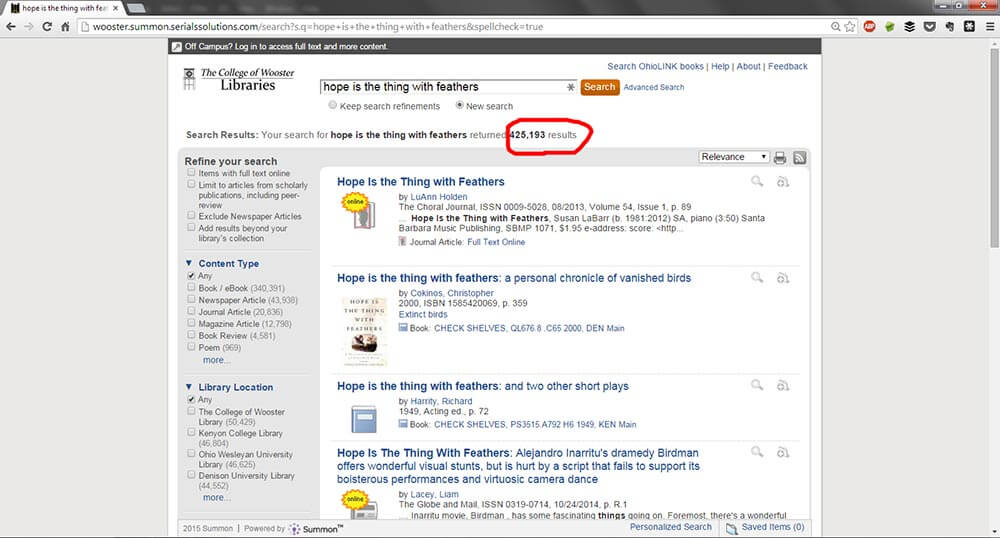Viewport: 1000px width, 538px height.
Task: Open the Relevance sort dropdown
Action: pyautogui.click(x=733, y=157)
